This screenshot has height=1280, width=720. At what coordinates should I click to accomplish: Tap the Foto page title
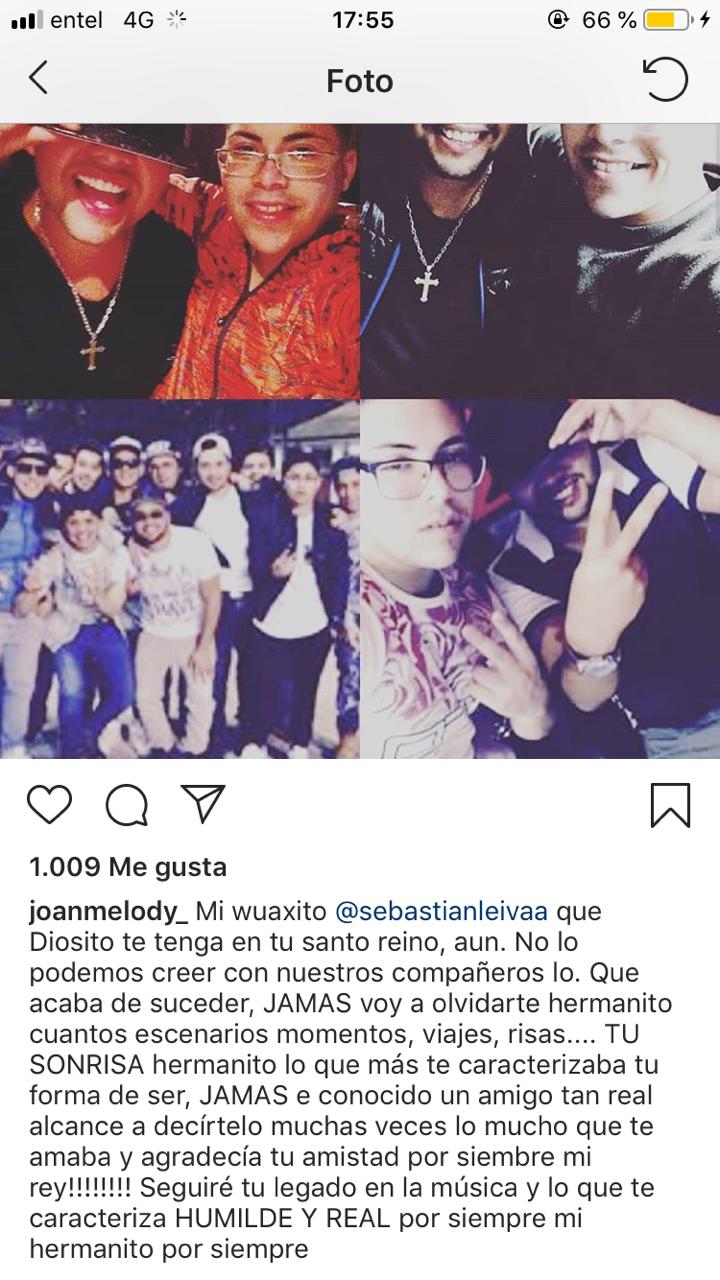point(360,81)
